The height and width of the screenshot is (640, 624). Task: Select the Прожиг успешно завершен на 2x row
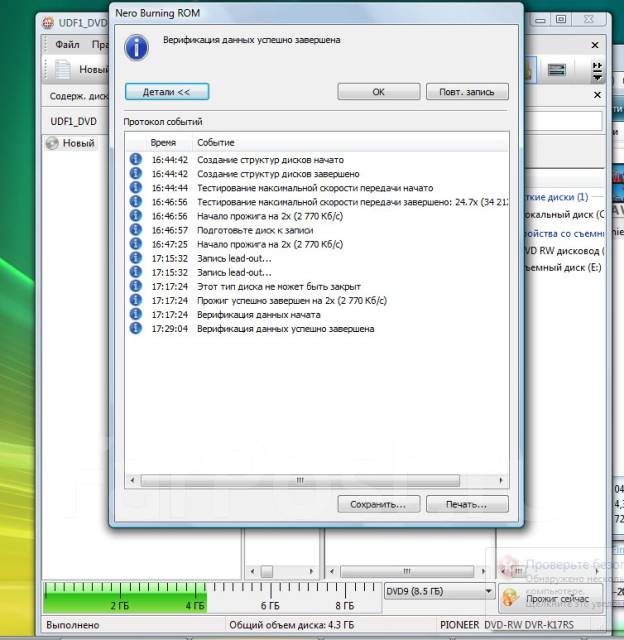[317, 300]
